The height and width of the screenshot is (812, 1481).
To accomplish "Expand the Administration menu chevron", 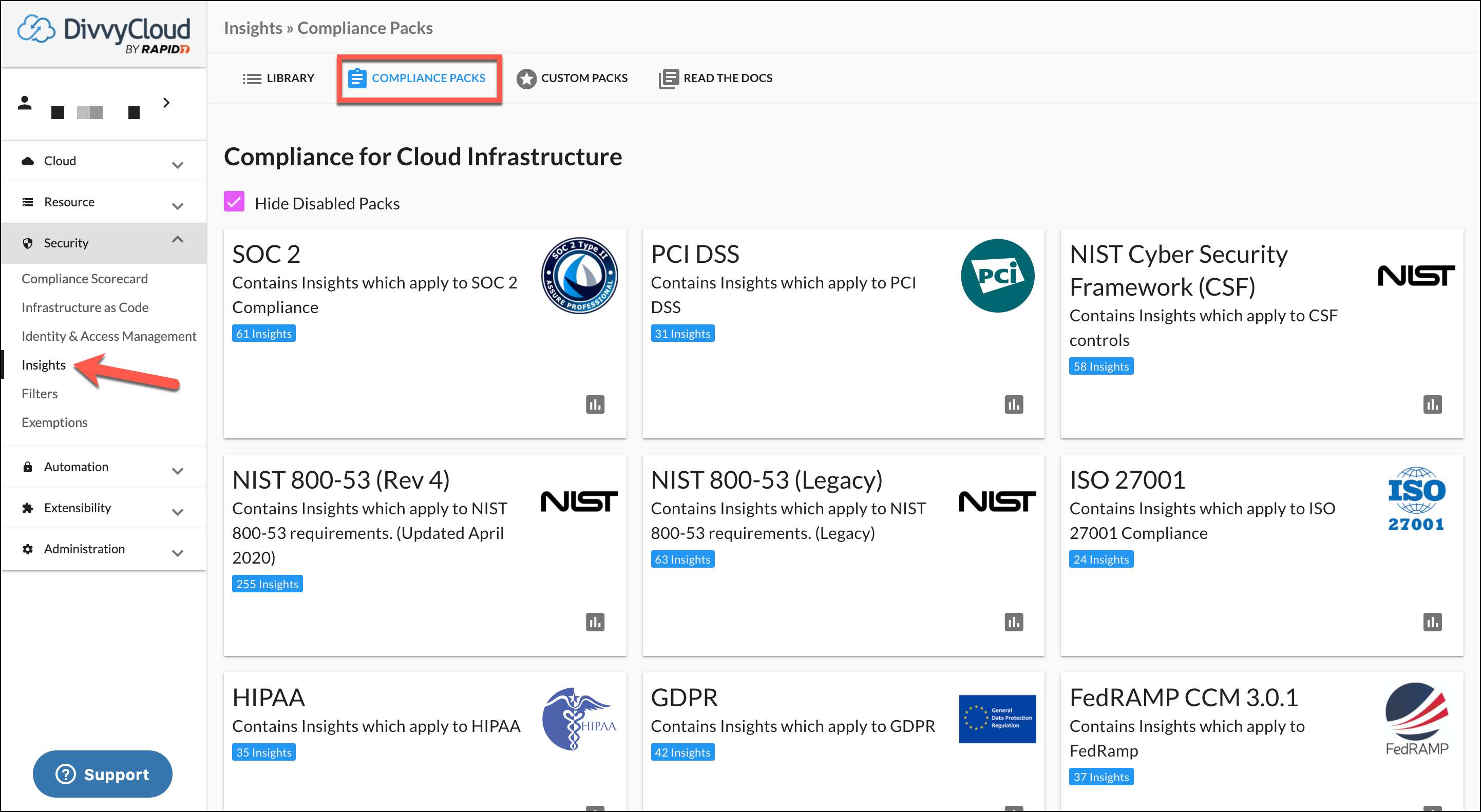I will point(178,553).
